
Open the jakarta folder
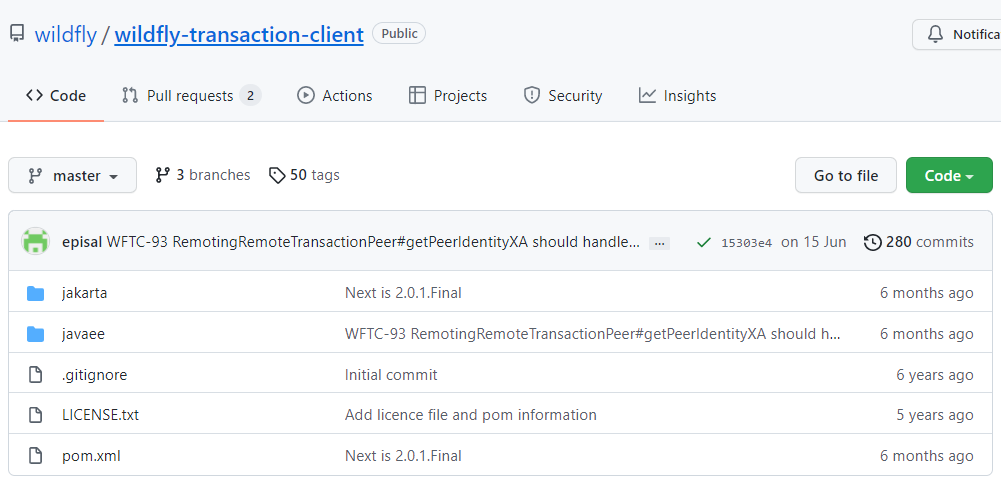pyautogui.click(x=84, y=293)
